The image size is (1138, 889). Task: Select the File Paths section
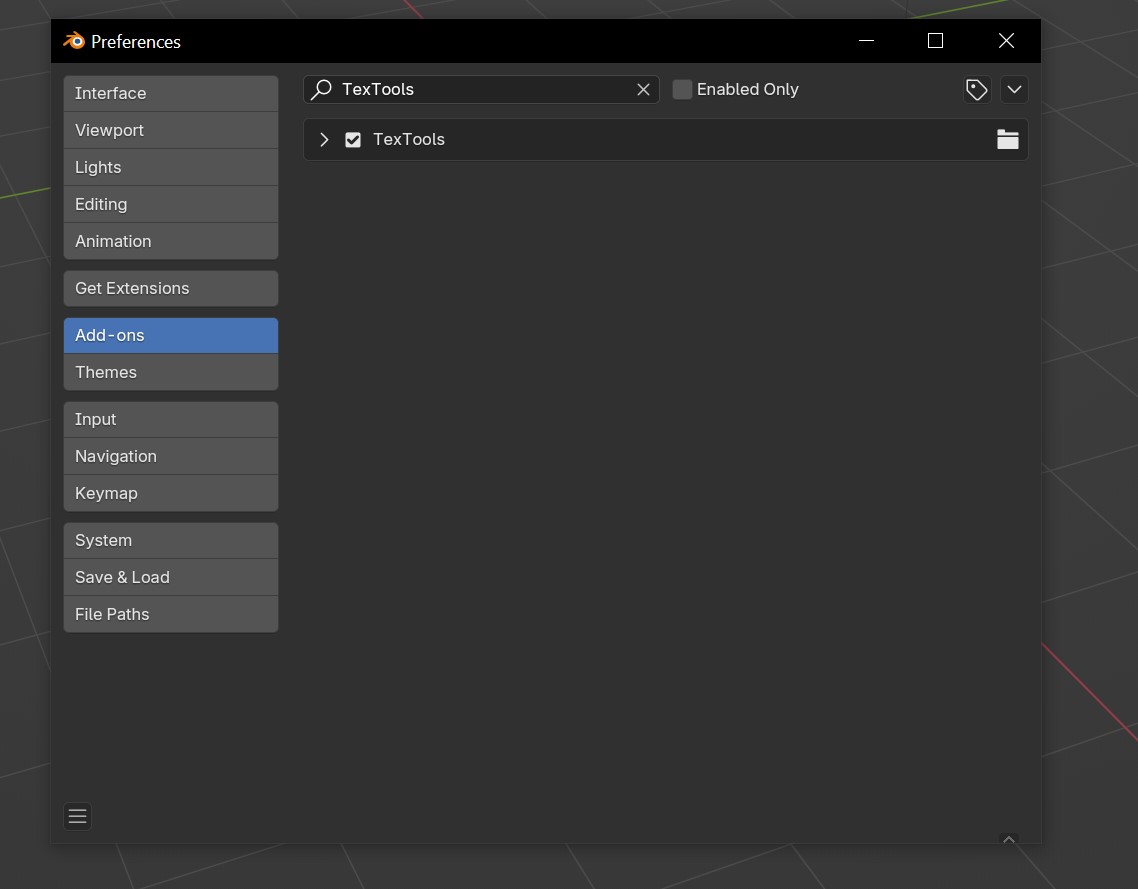coord(171,614)
